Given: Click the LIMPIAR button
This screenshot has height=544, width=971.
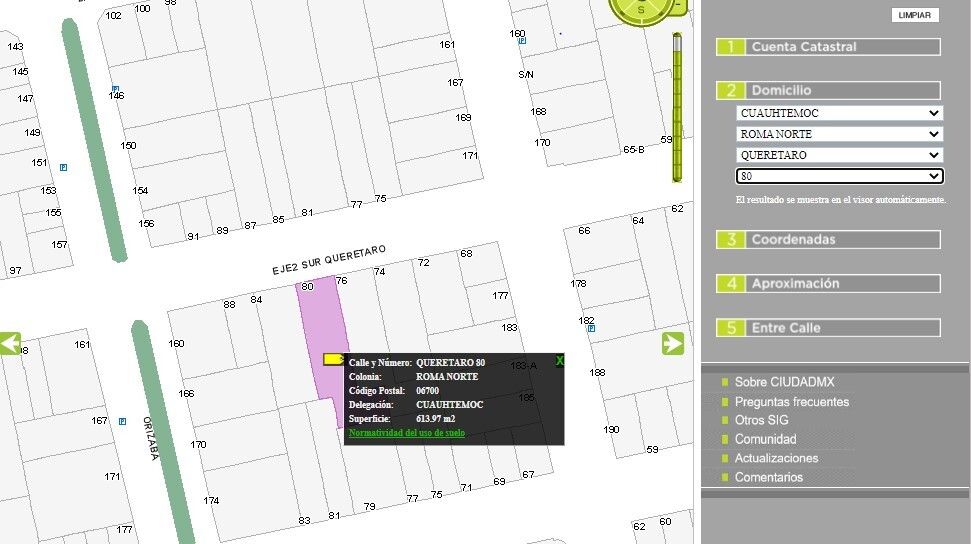Looking at the screenshot, I should [915, 15].
